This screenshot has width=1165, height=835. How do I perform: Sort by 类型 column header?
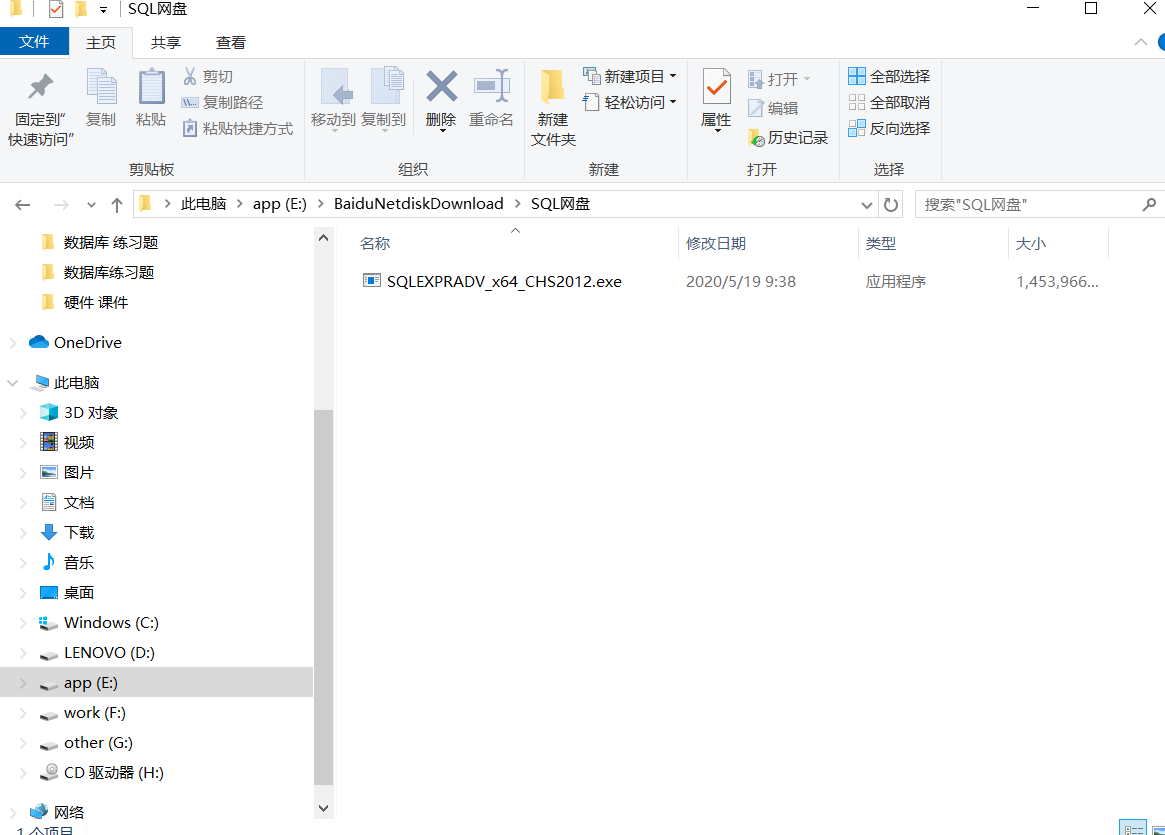[880, 244]
